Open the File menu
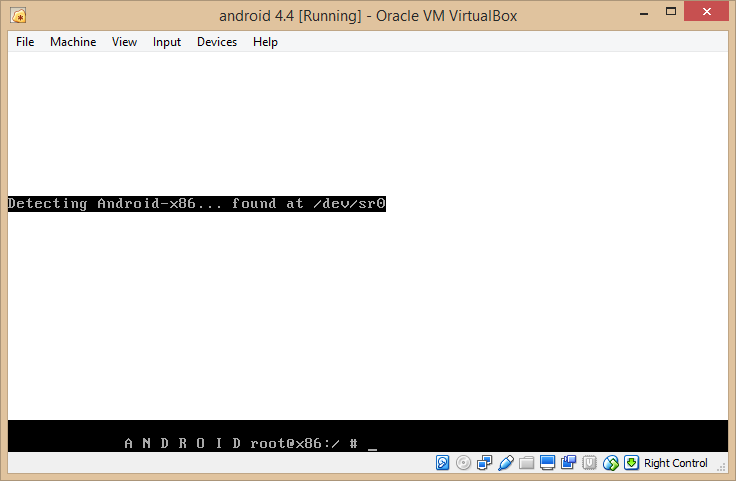The width and height of the screenshot is (736, 481). (25, 42)
